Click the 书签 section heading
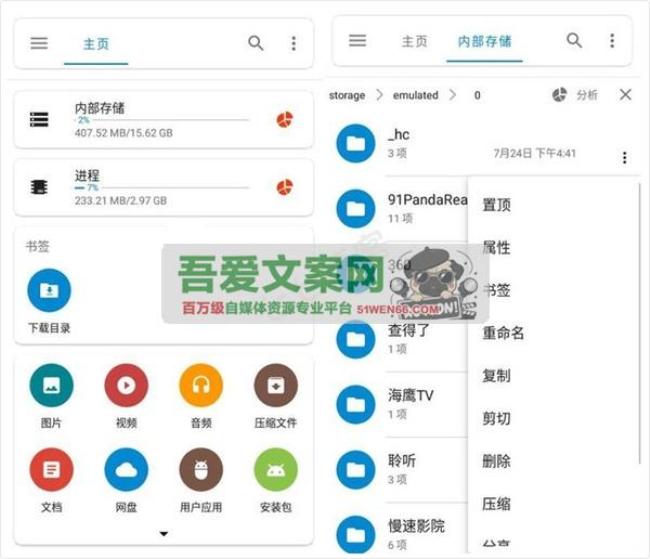This screenshot has width=650, height=559. pyautogui.click(x=37, y=247)
